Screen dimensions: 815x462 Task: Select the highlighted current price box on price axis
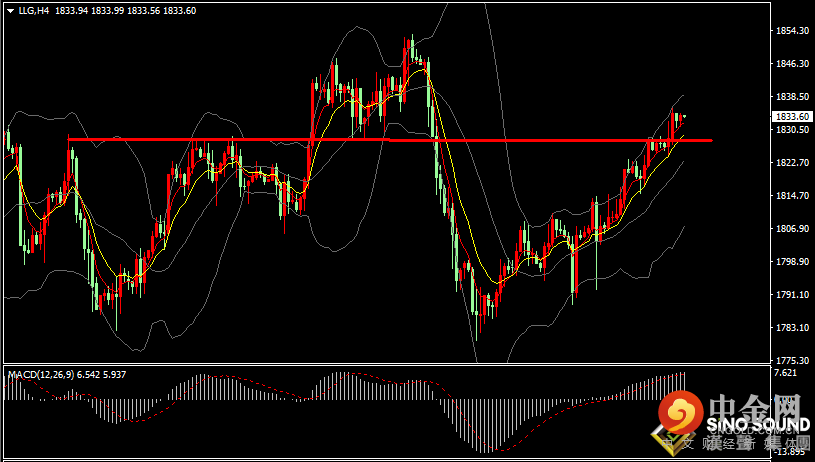(792, 116)
